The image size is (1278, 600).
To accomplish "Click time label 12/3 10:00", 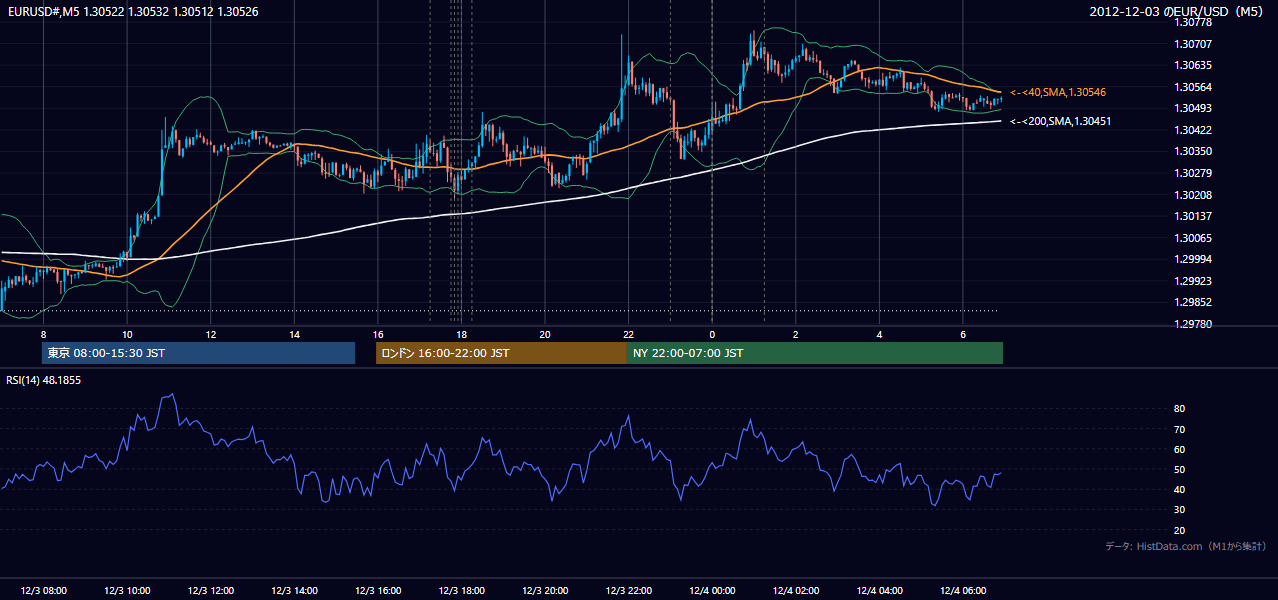I will point(127,591).
